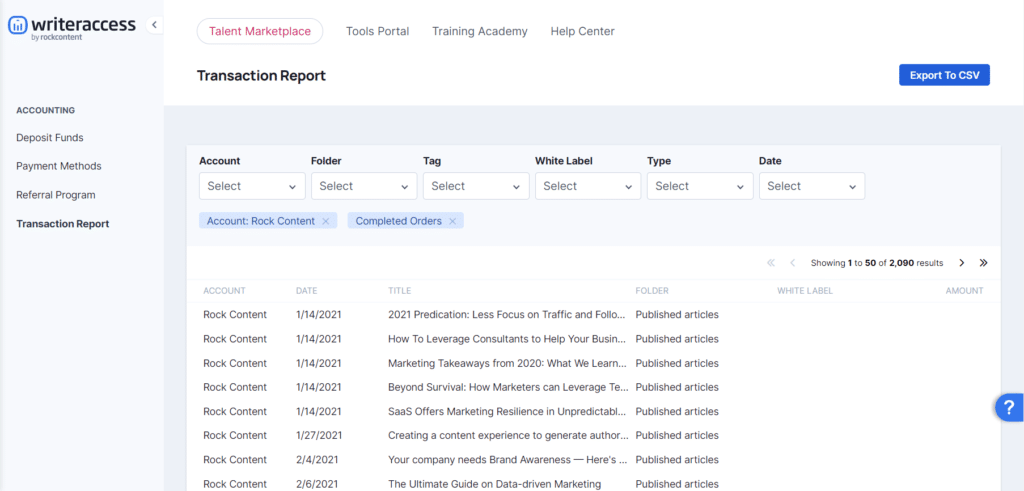
Task: Click 'Creating a content experience' title
Action: coord(508,436)
